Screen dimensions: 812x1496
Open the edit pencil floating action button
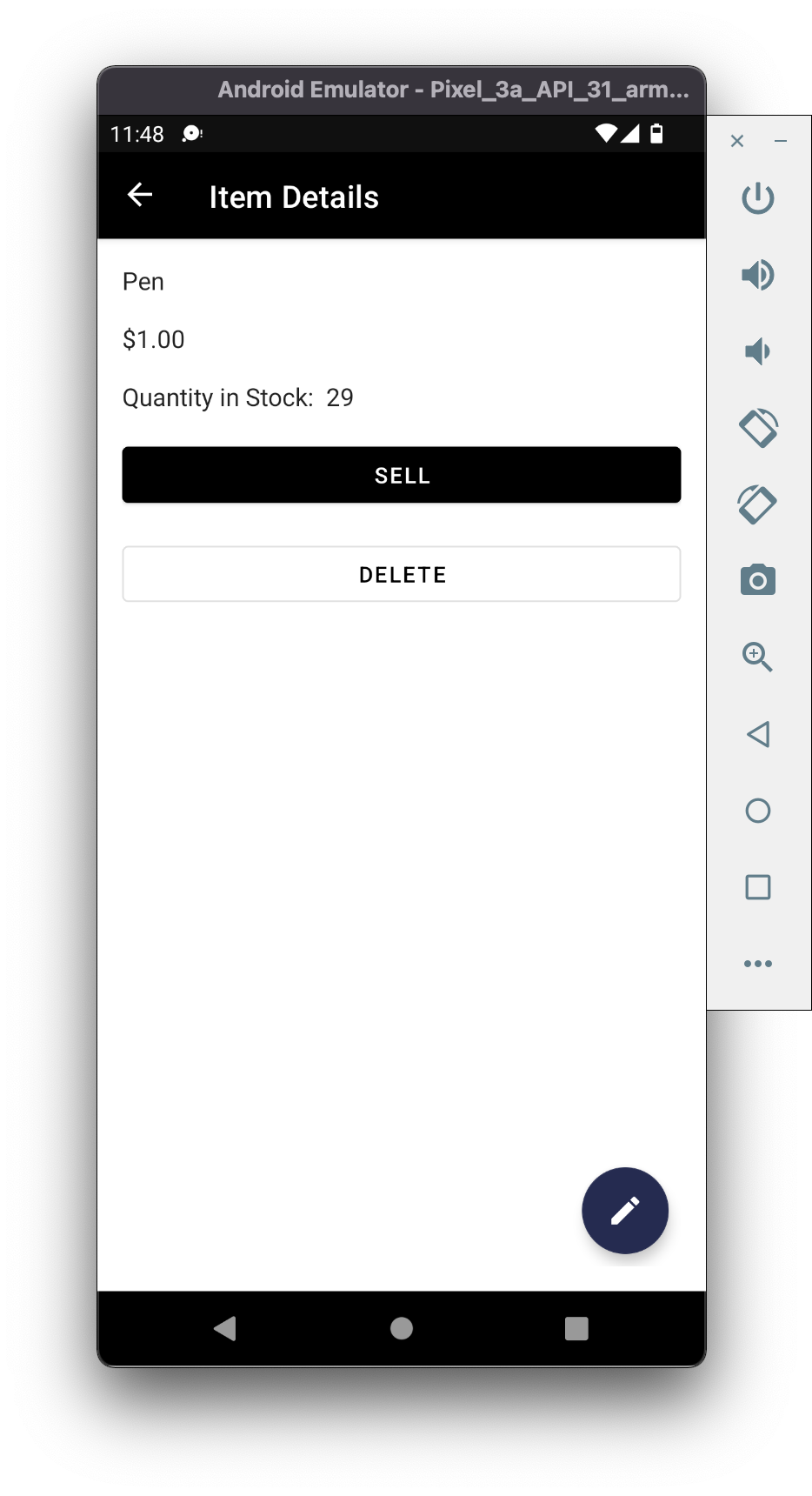click(x=624, y=1211)
